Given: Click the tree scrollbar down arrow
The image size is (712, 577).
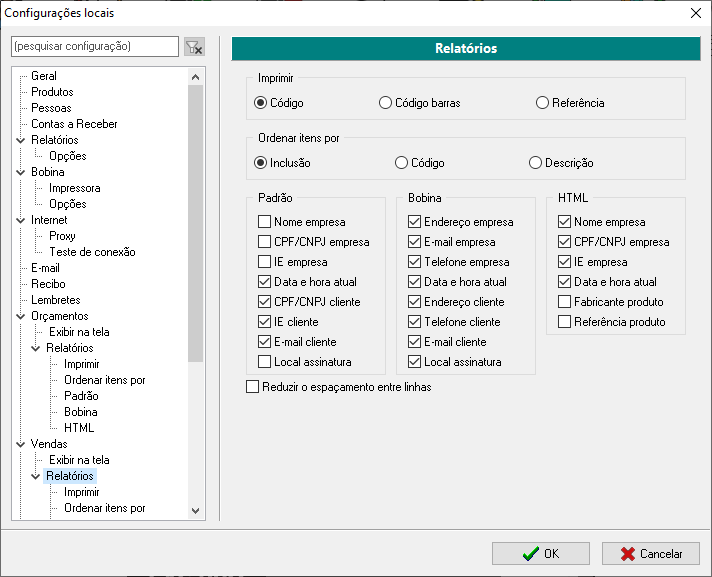Looking at the screenshot, I should [x=196, y=511].
